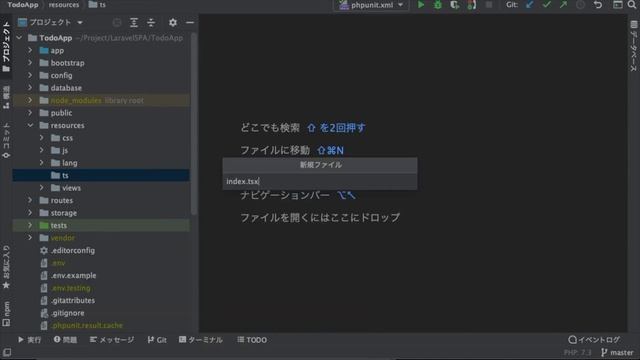Open the Favorites side panel

click(6, 267)
